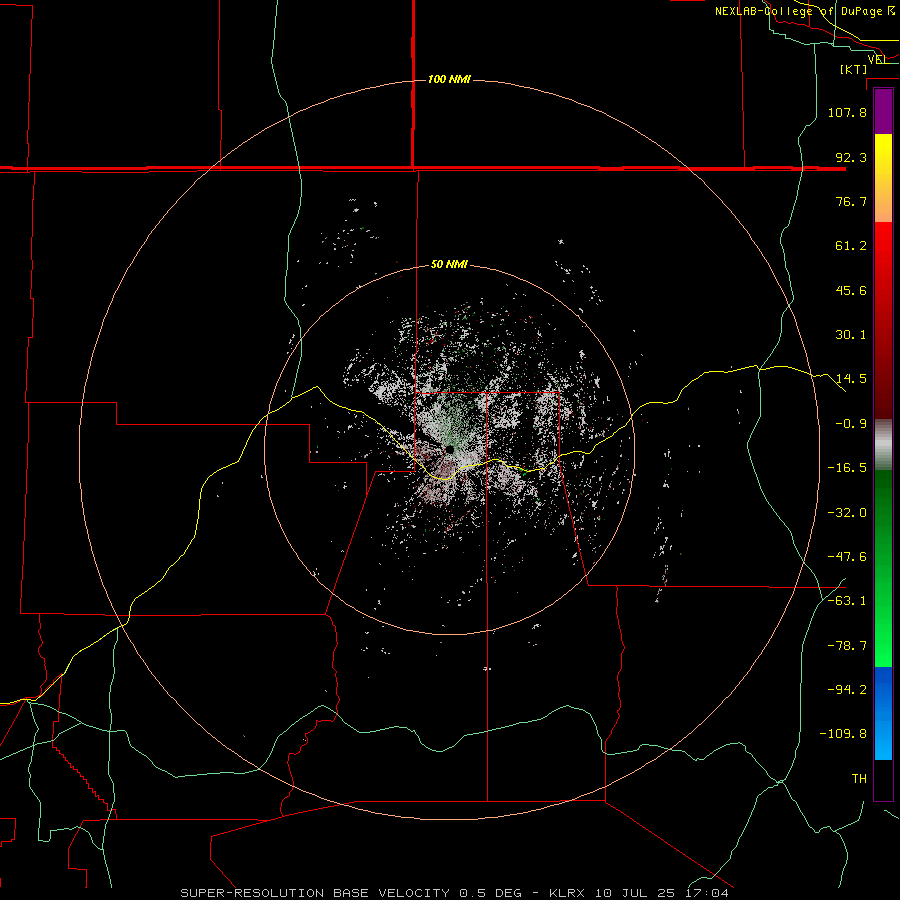
Task: Click the TH label at legend bottom
Action: 859,779
